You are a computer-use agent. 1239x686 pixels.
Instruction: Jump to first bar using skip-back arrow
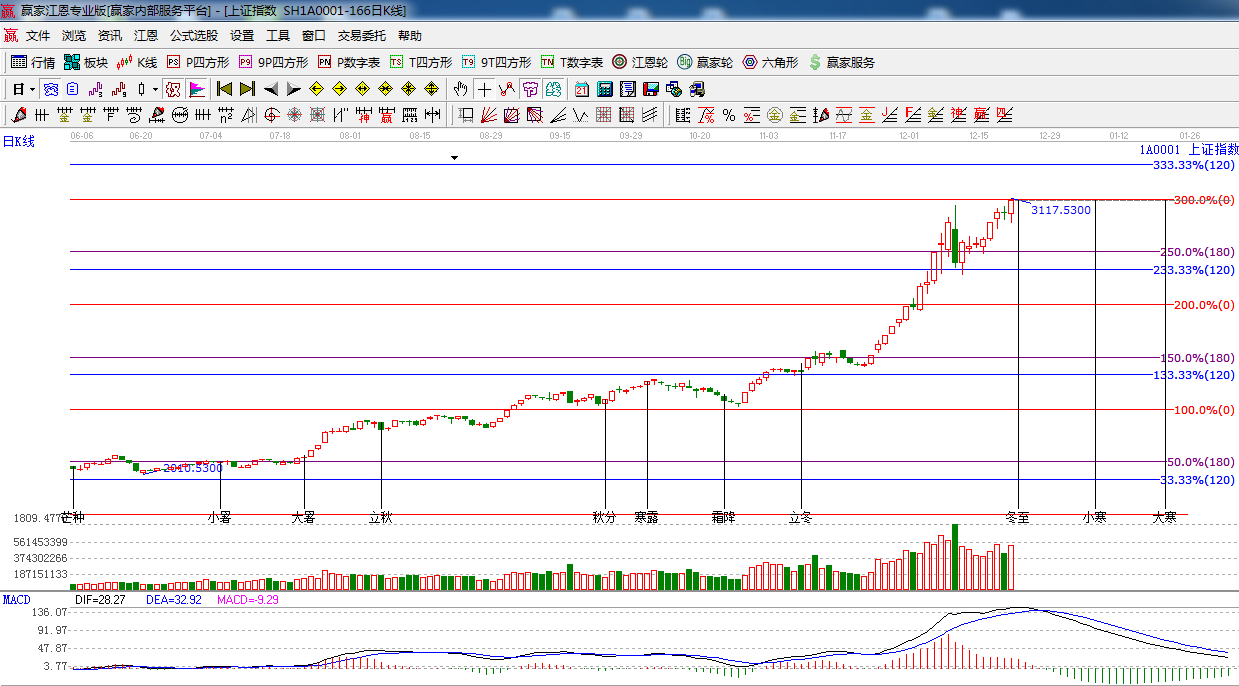coord(225,89)
